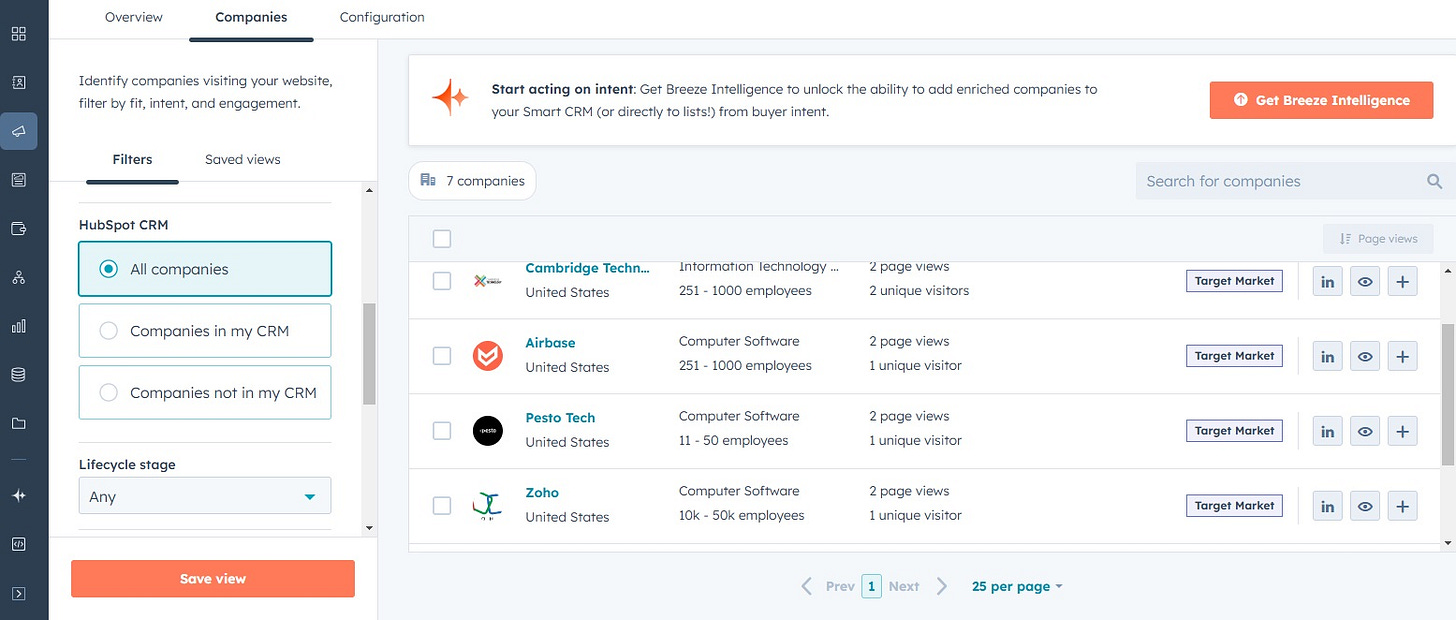Go to previous page with left chevron
The image size is (1456, 620).
pyautogui.click(x=806, y=586)
